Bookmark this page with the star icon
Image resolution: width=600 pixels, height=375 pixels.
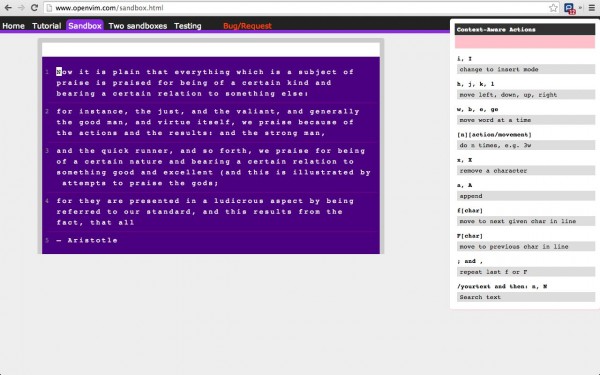pos(553,8)
